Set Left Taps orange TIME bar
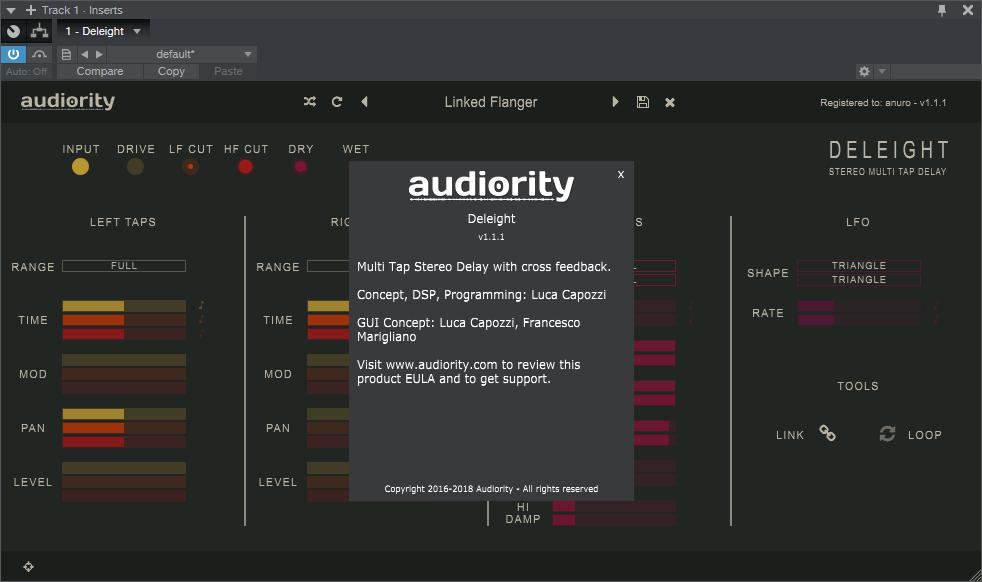Viewport: 982px width, 582px height. (x=124, y=320)
